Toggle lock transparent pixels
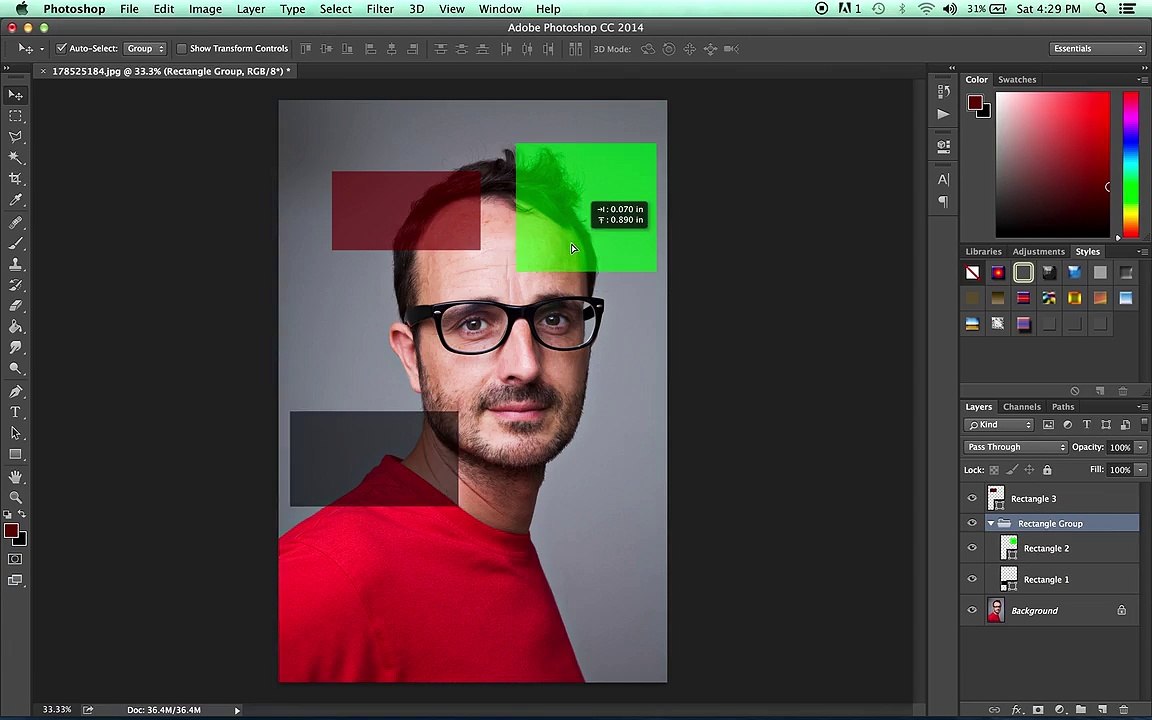Viewport: 1152px width, 720px height. point(994,470)
